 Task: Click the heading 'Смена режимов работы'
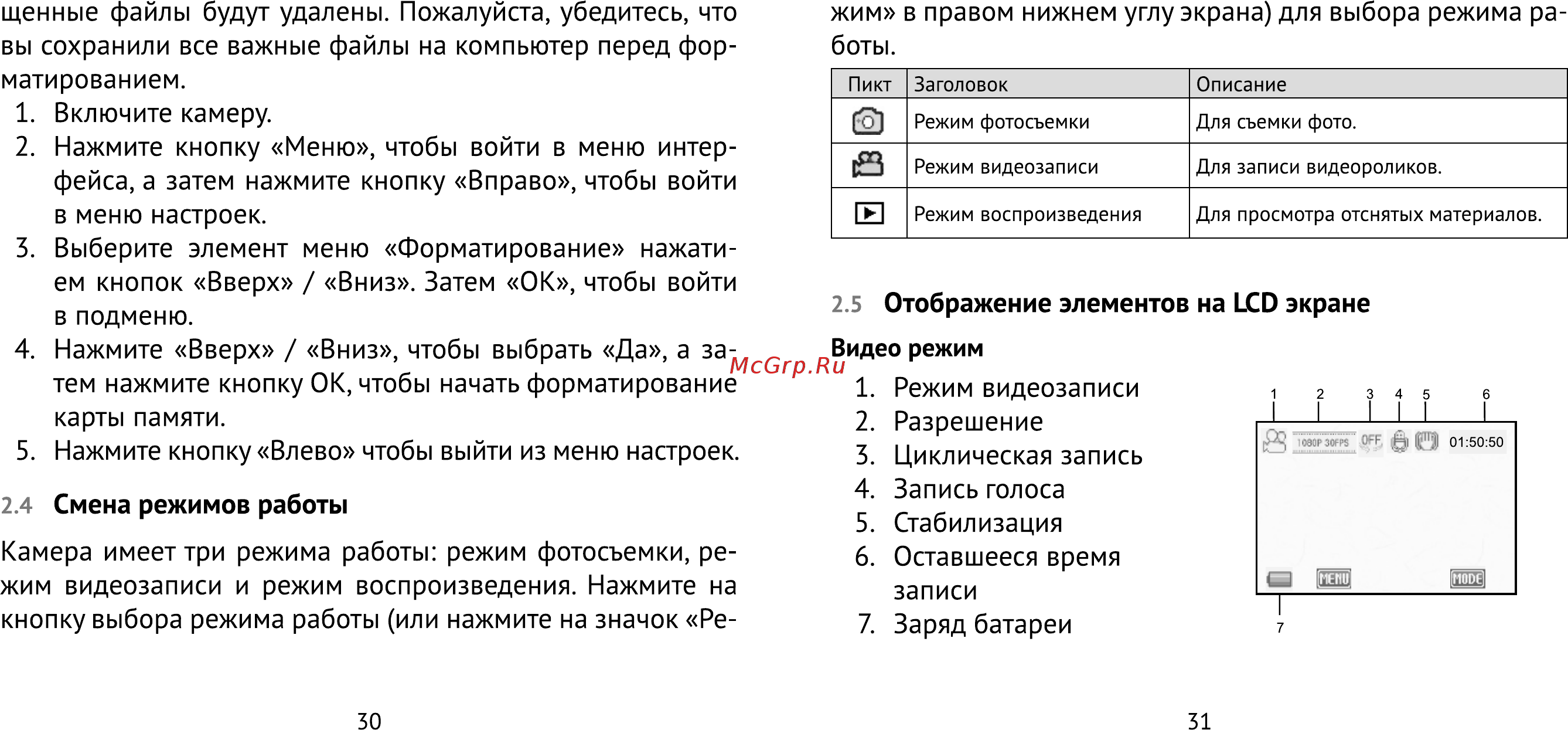click(x=200, y=504)
